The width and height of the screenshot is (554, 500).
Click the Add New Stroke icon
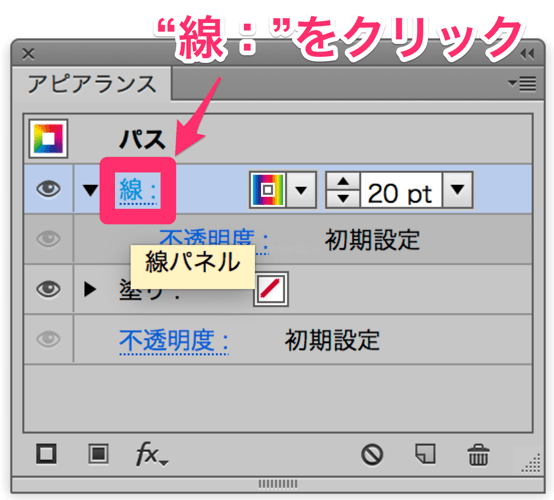pyautogui.click(x=46, y=453)
